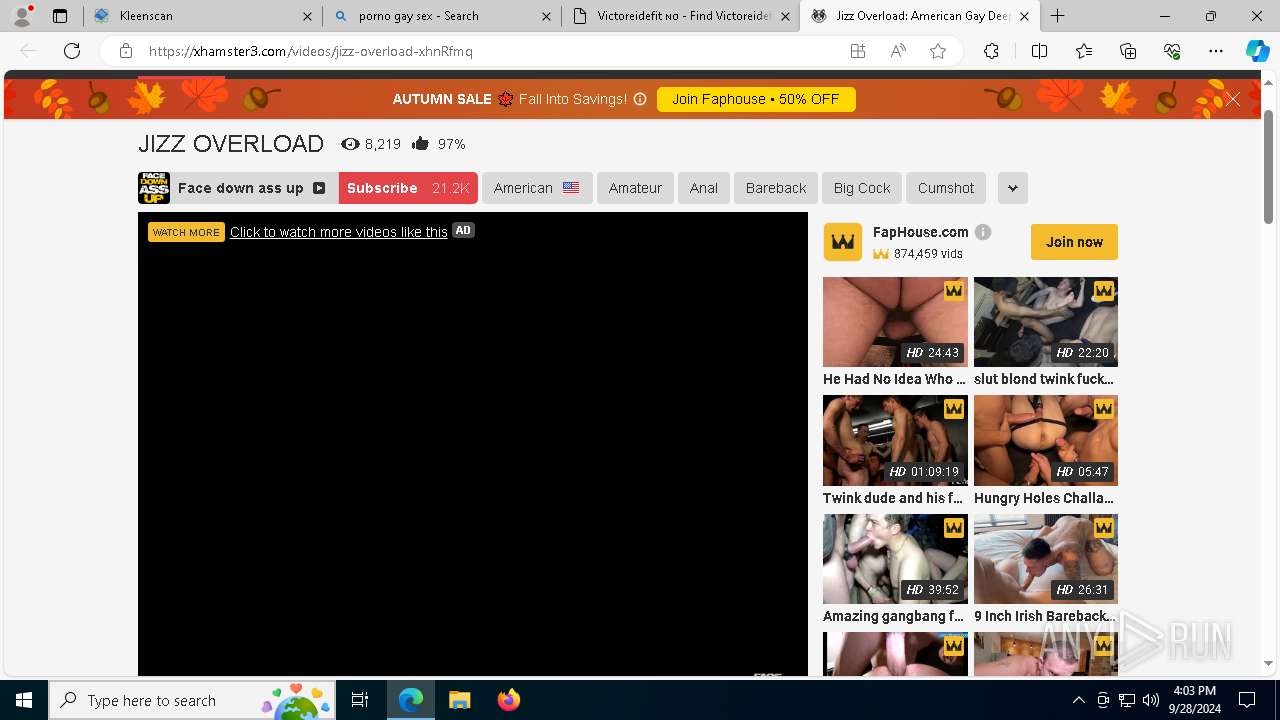Open File Explorer from the taskbar

[459, 700]
